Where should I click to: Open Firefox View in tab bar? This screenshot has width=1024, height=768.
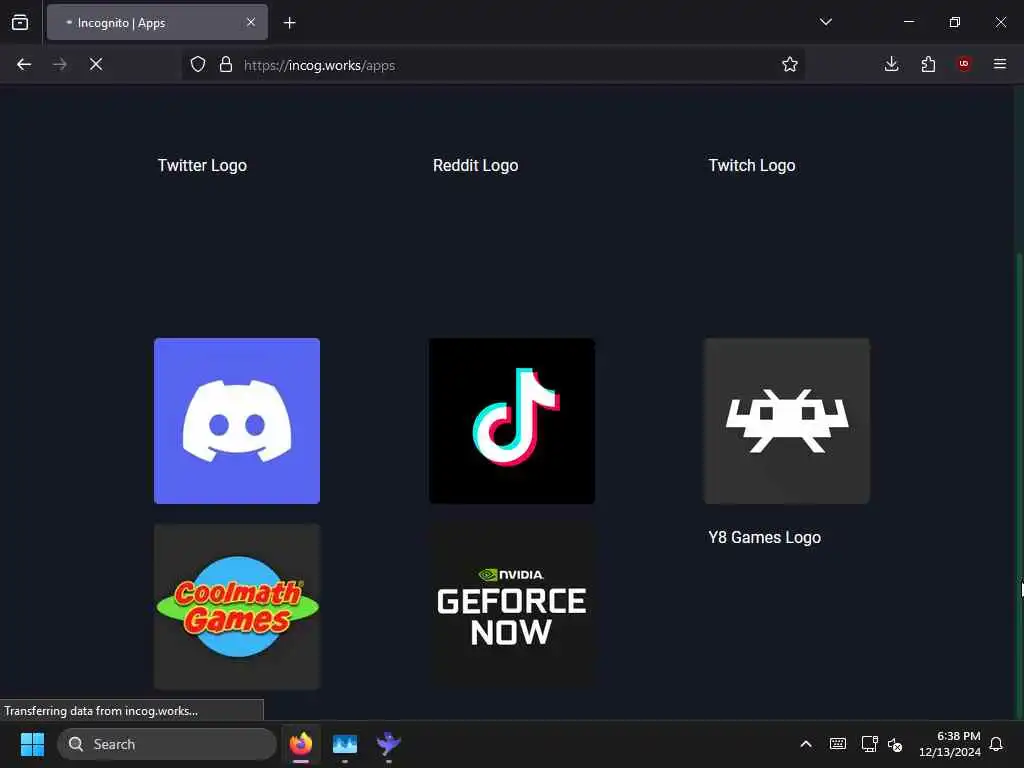click(20, 22)
